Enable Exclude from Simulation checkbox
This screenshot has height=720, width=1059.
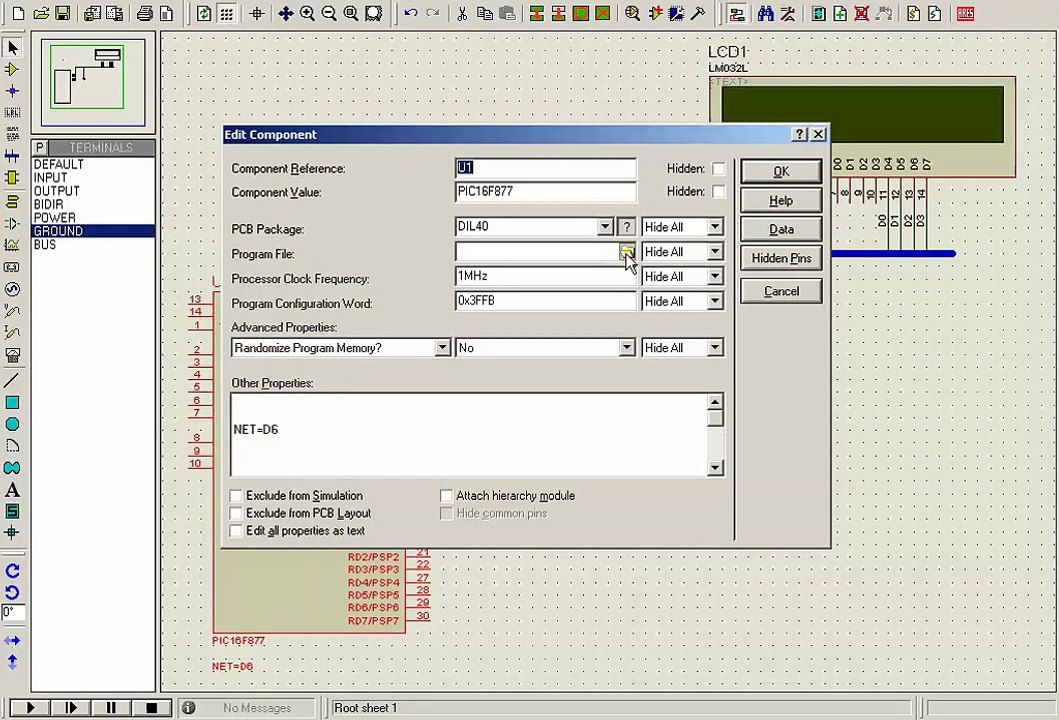coord(236,496)
